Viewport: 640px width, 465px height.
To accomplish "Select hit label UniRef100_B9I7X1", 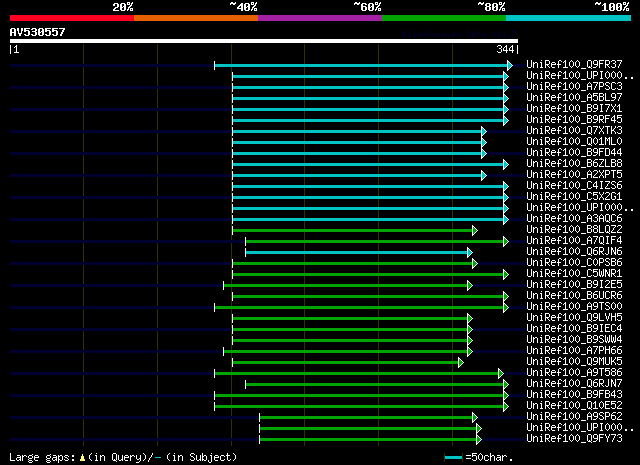I will [574, 108].
